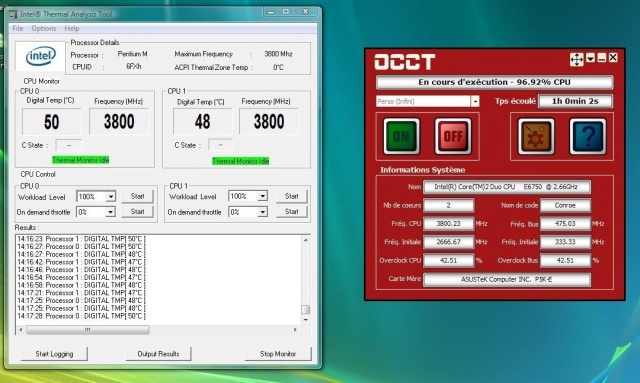The width and height of the screenshot is (640, 383).
Task: Click the results horizontal scrollbar thumb
Action: point(88,330)
